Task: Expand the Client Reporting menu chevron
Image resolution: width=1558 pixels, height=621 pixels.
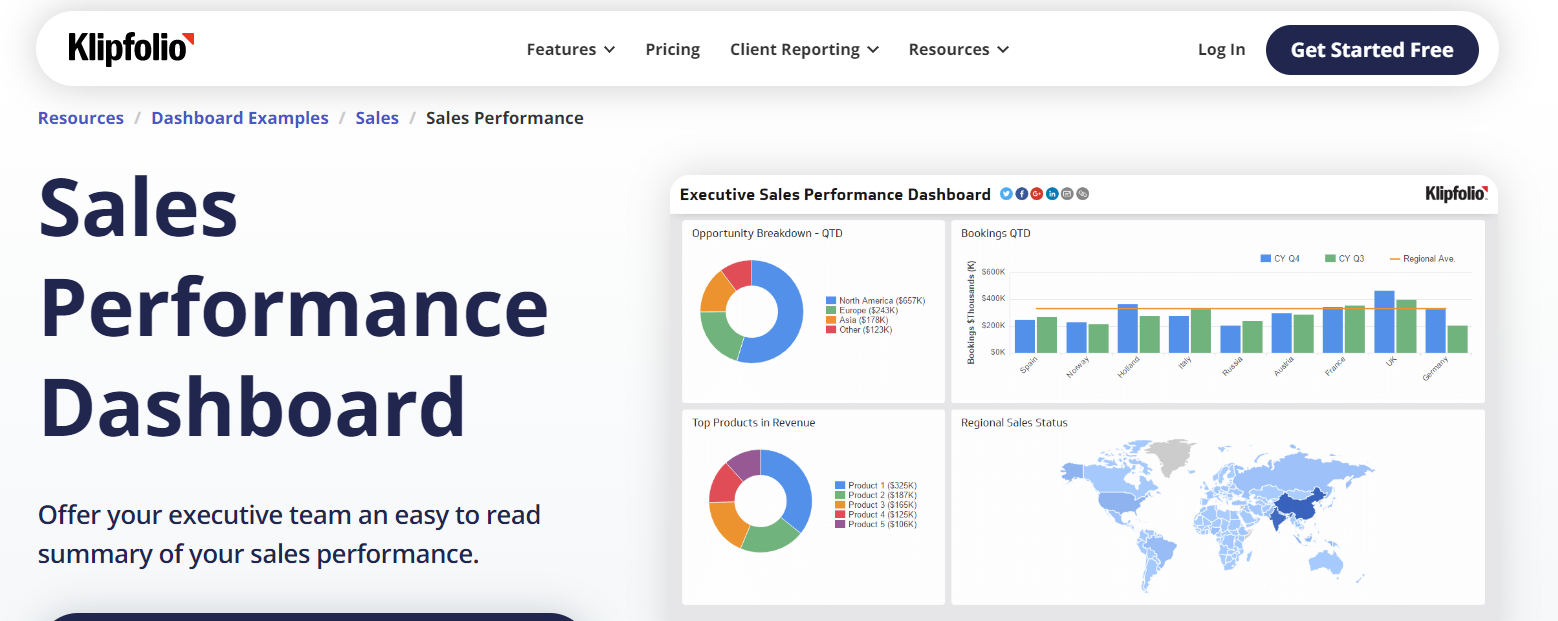Action: (873, 50)
